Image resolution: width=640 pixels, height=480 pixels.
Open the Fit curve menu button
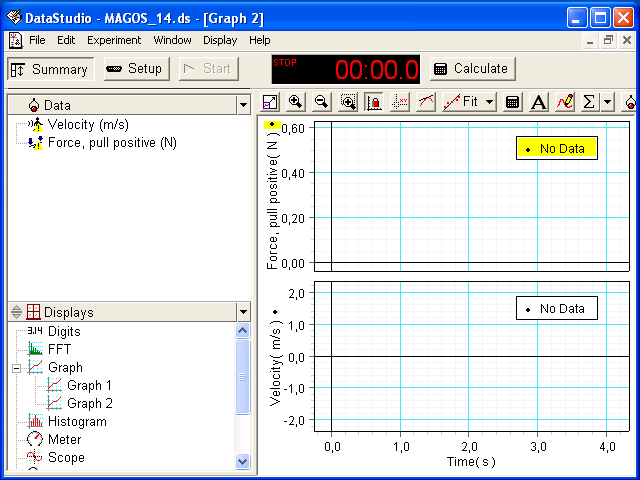tap(469, 102)
